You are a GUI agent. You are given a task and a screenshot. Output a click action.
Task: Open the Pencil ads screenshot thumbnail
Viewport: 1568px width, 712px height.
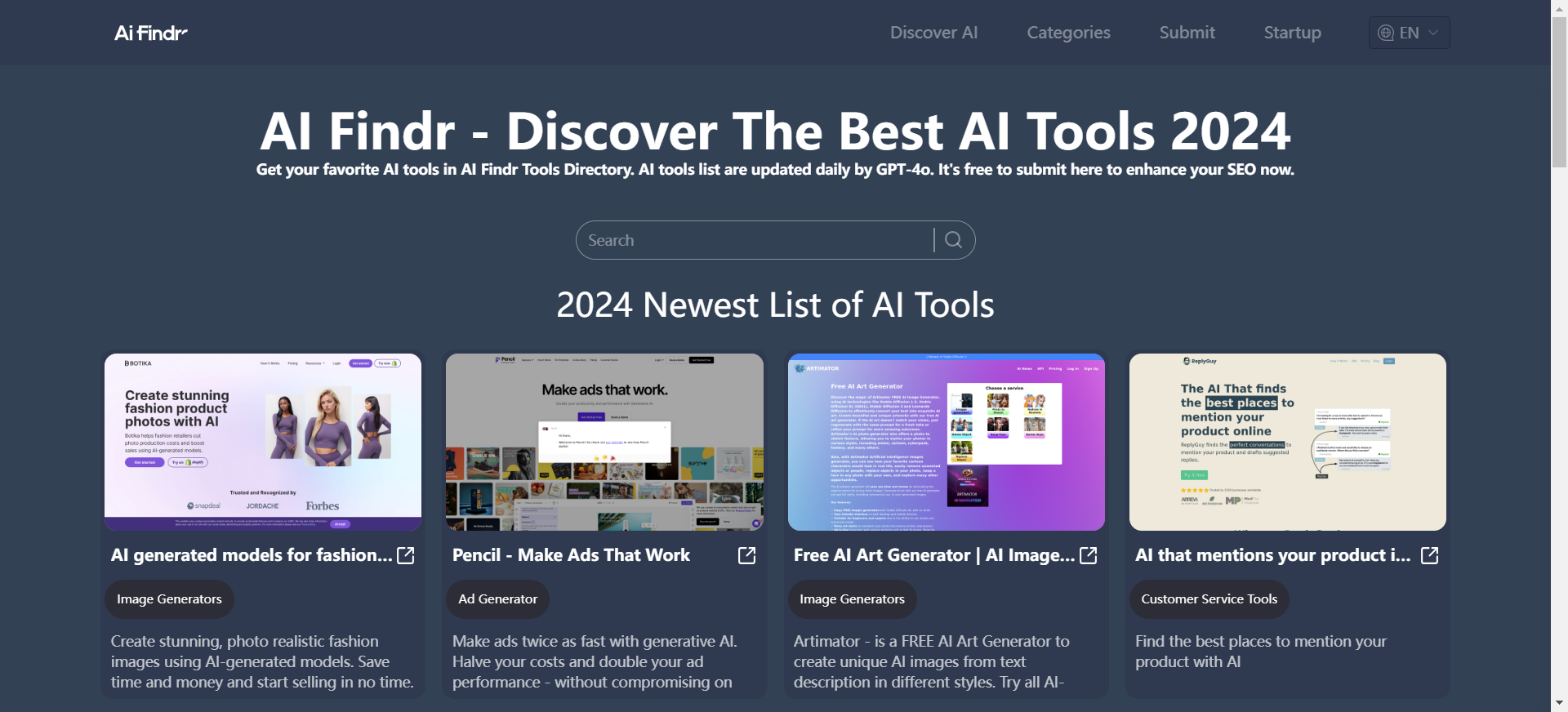(604, 442)
